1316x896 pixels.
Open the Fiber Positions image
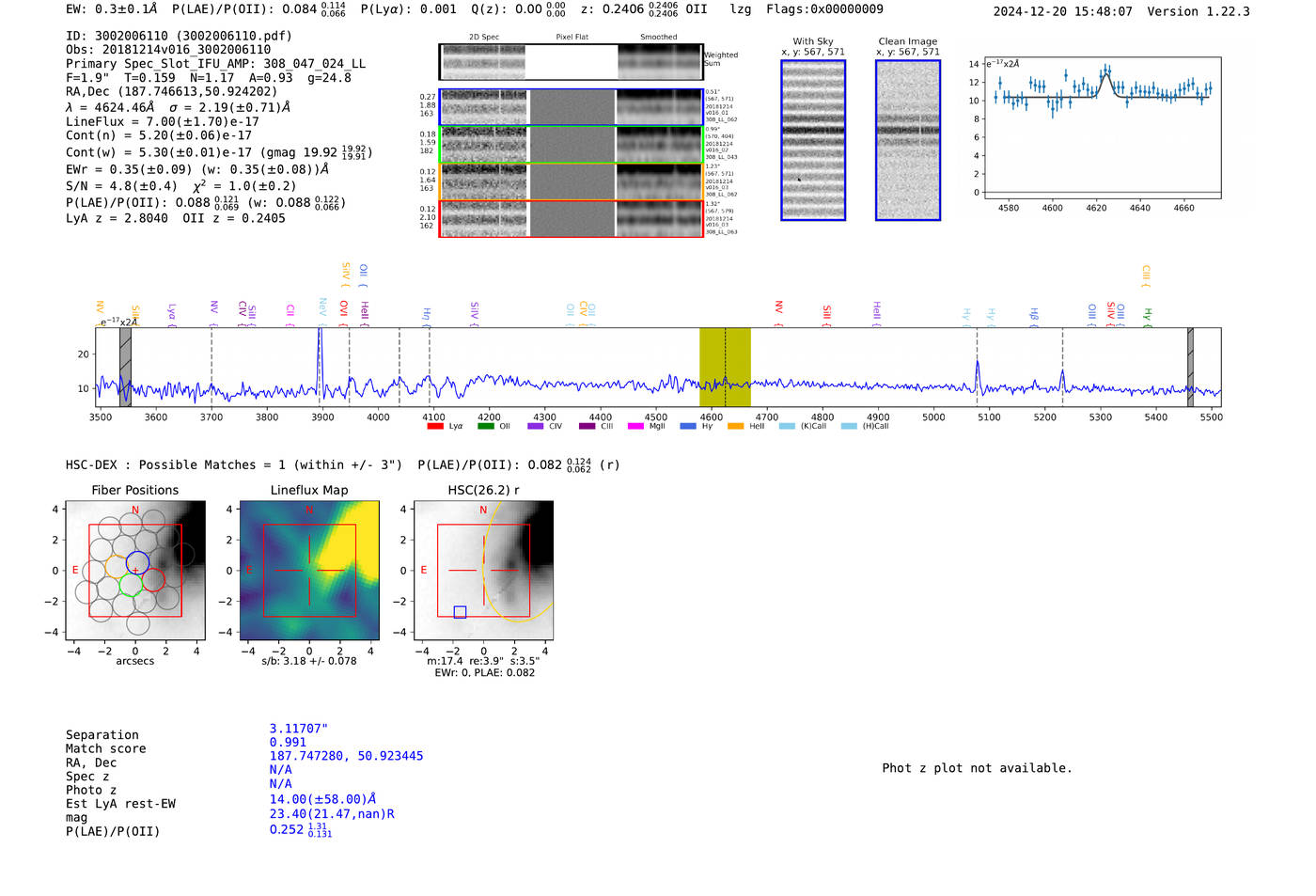(x=135, y=571)
